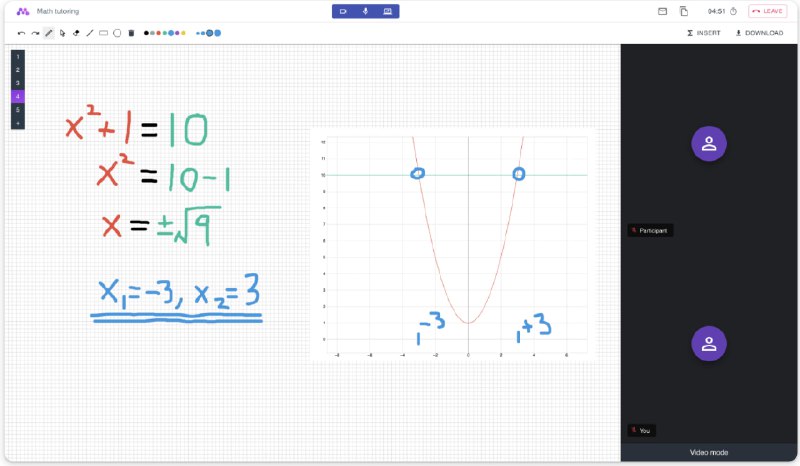Select the rectangle shape tool
The height and width of the screenshot is (466, 800).
(x=104, y=33)
